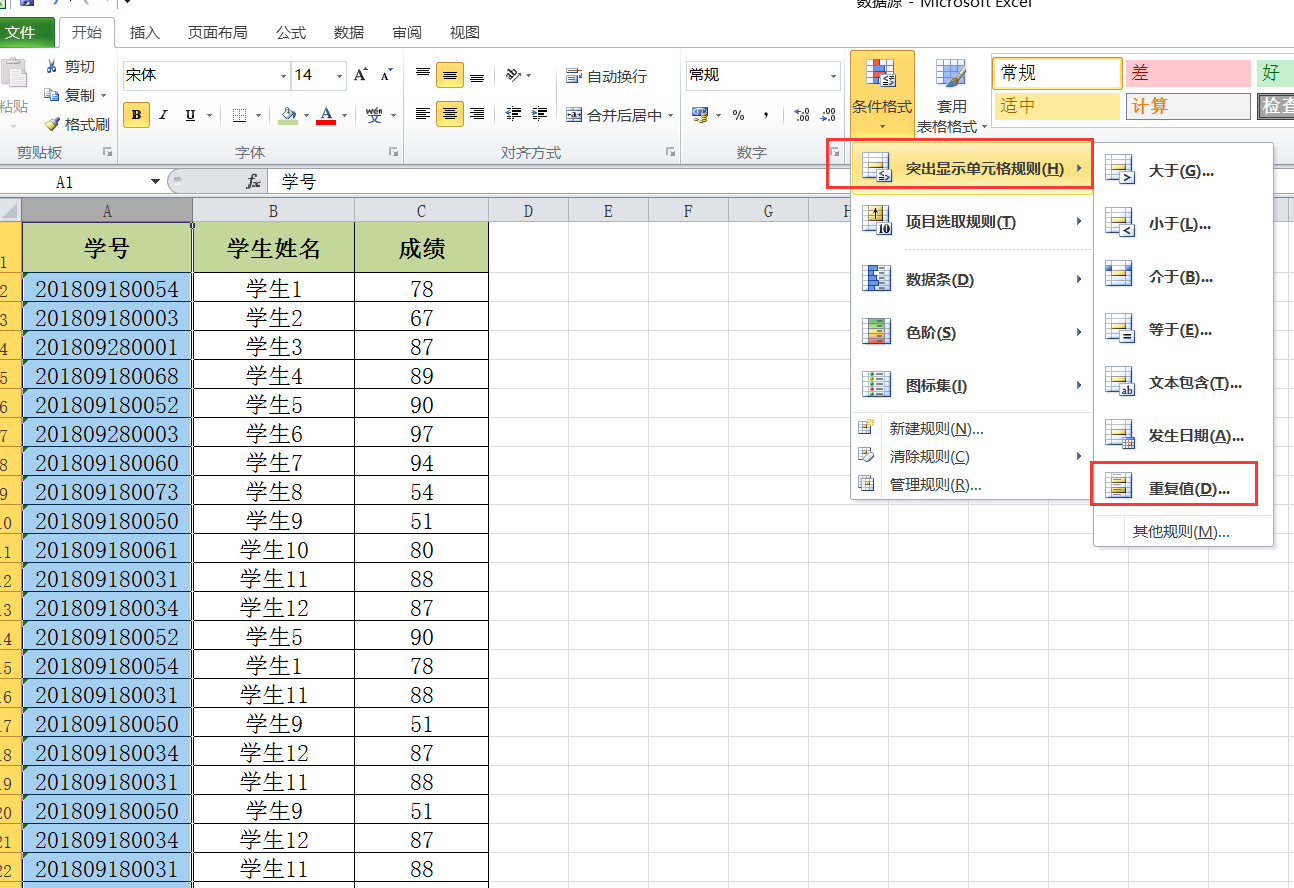Toggle underline formatting
The image size is (1294, 888).
click(190, 115)
